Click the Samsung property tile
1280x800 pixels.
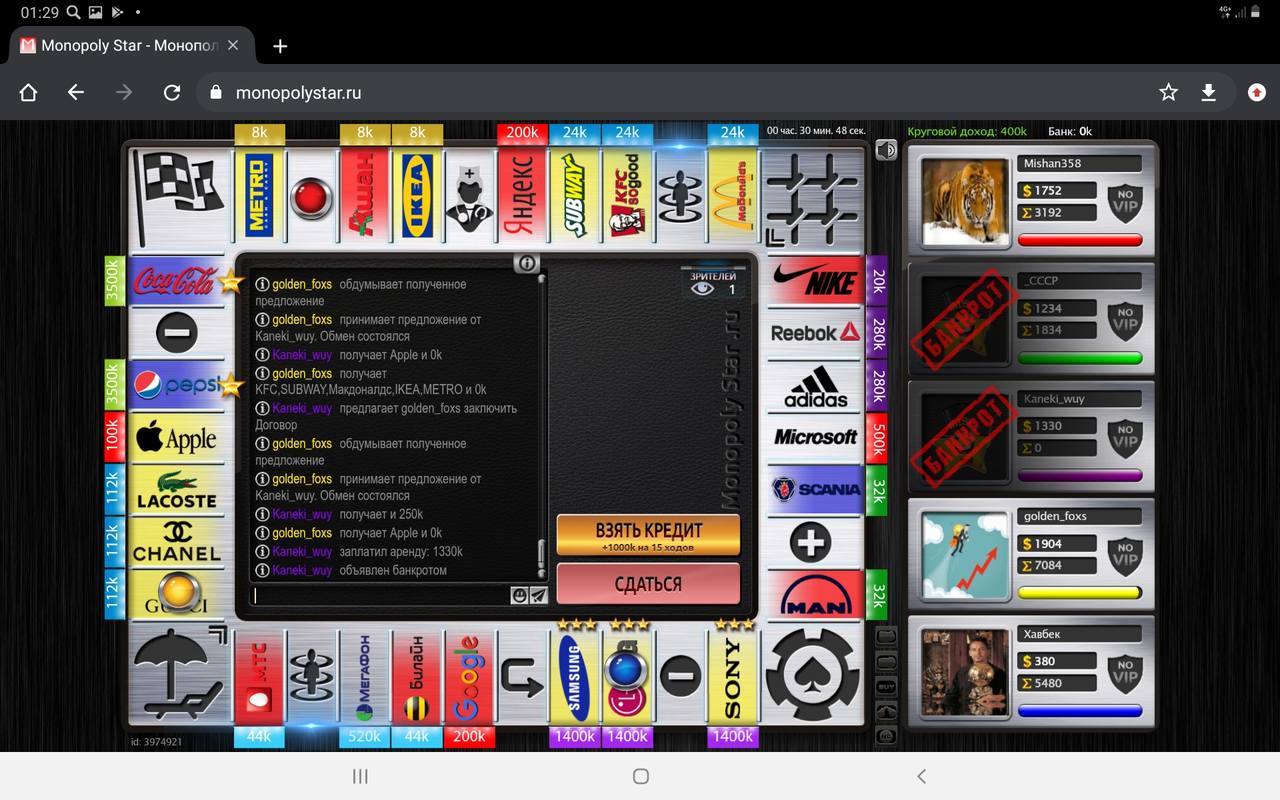point(575,676)
